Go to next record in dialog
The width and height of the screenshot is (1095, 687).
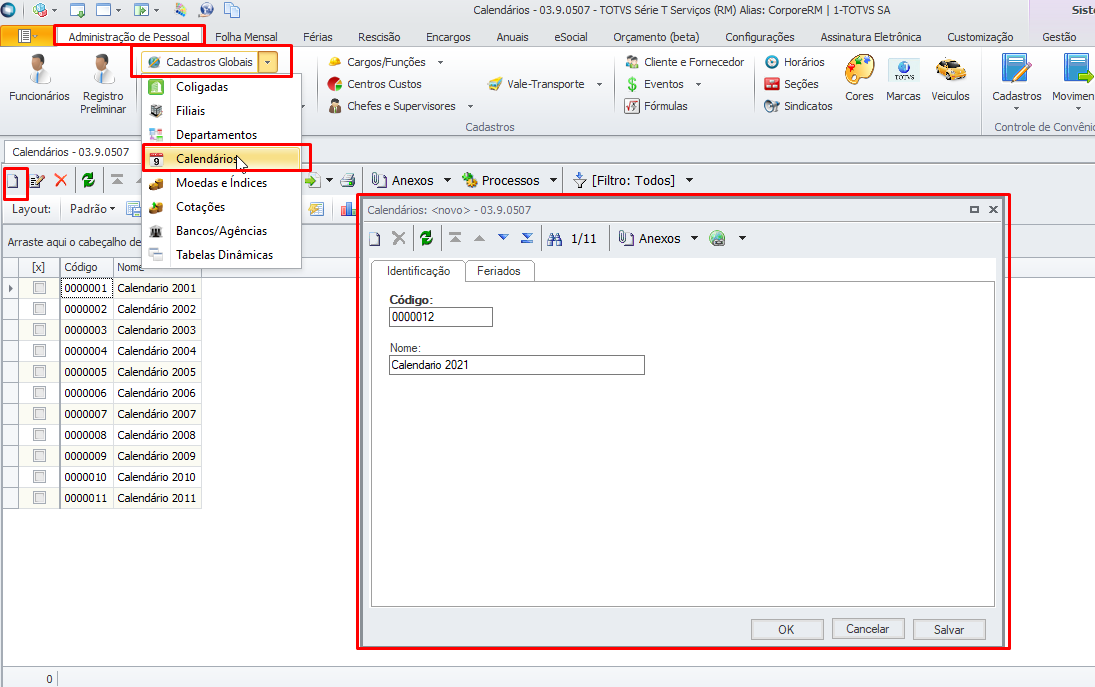pos(503,238)
